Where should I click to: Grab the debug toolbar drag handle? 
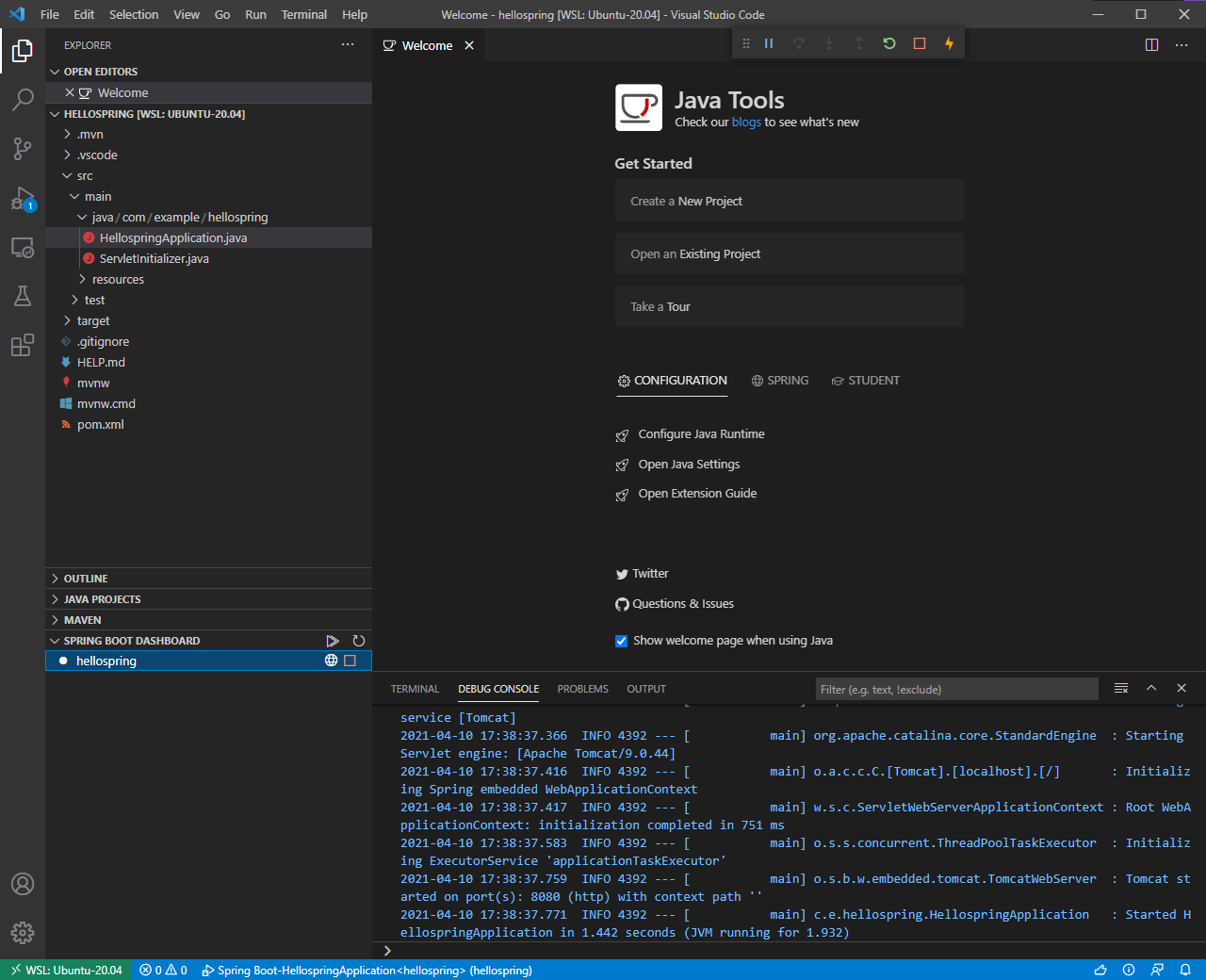[x=746, y=43]
